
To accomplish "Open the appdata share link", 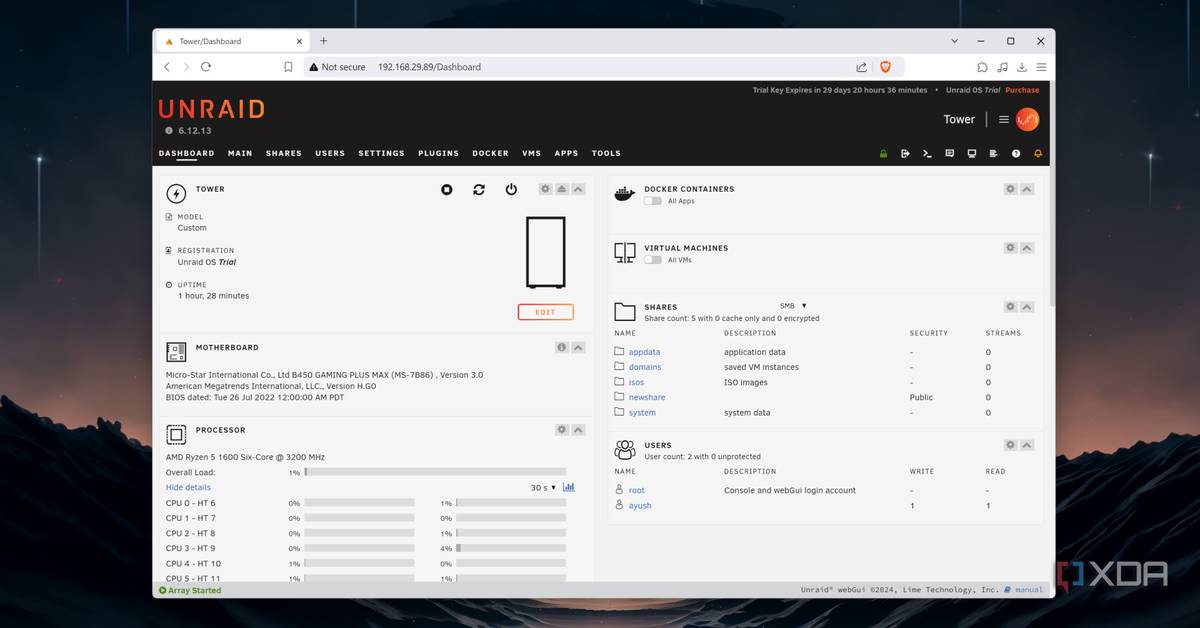I will tap(644, 352).
